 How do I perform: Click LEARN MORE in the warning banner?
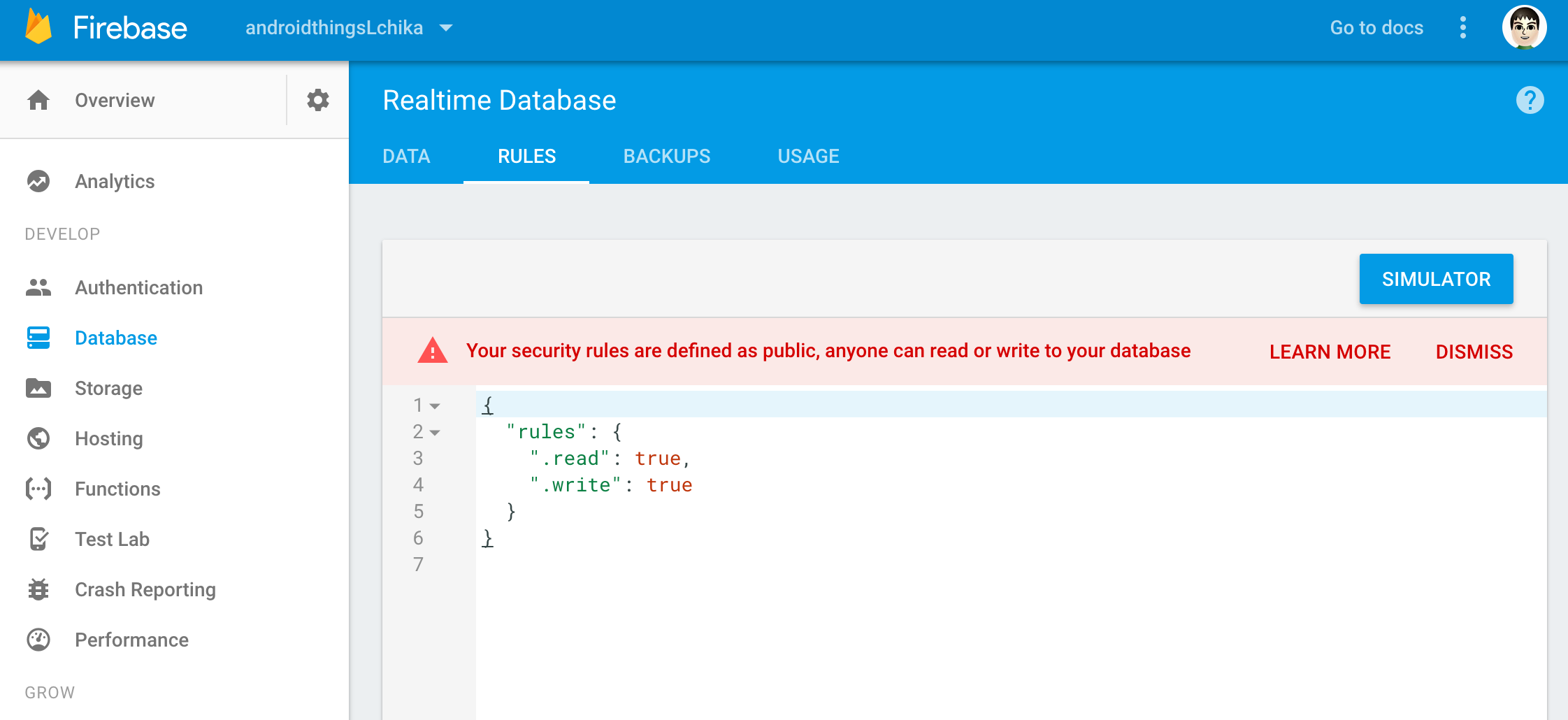(1330, 352)
